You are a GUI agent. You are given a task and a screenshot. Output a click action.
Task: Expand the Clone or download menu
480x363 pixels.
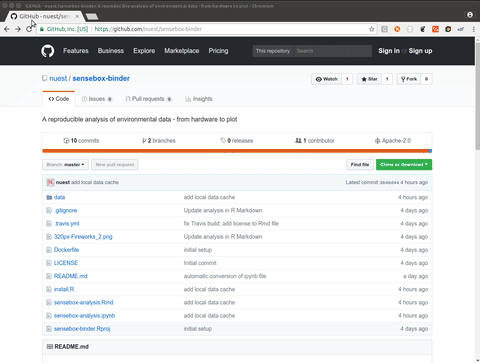[x=404, y=165]
